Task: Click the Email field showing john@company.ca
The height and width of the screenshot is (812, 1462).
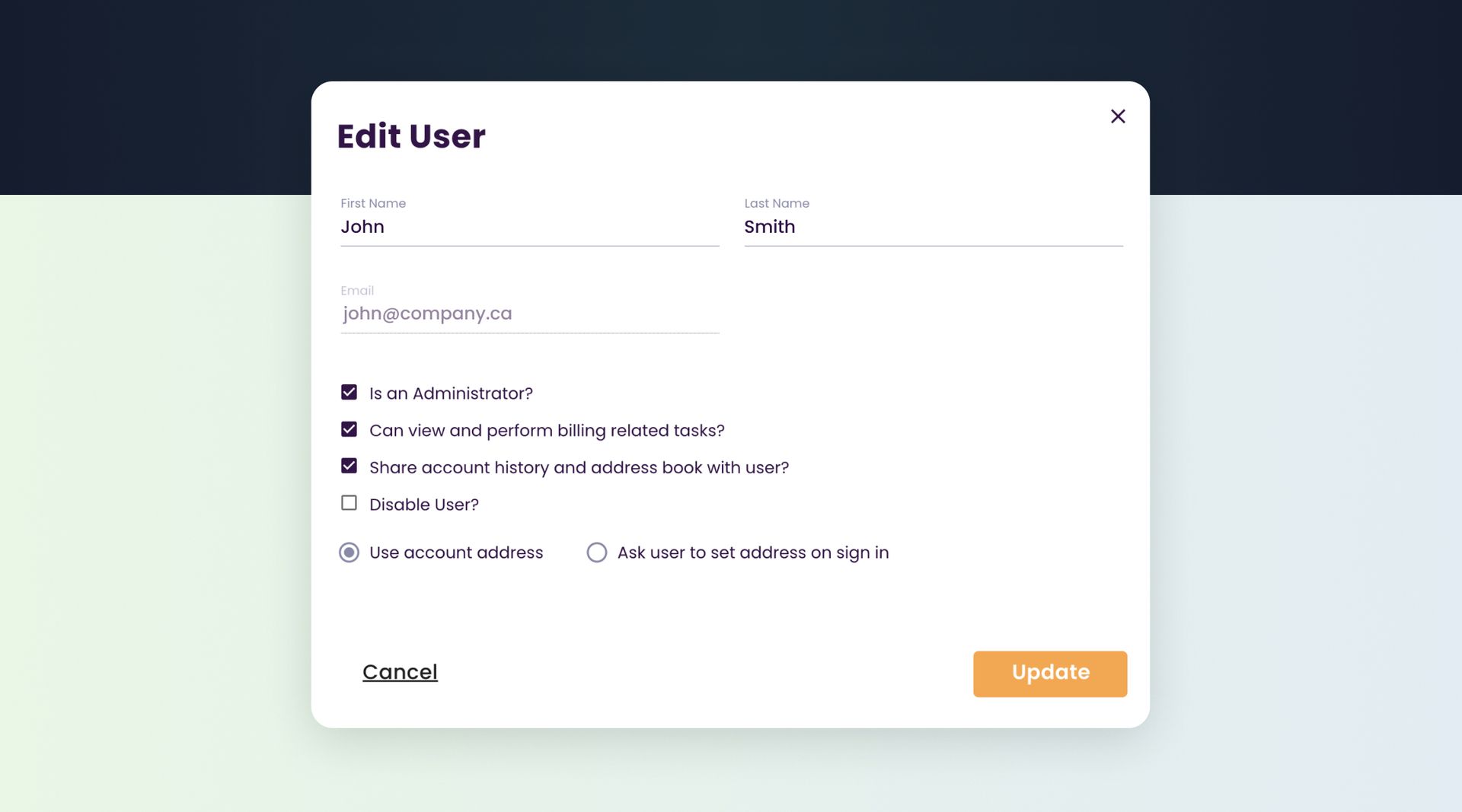Action: point(529,314)
